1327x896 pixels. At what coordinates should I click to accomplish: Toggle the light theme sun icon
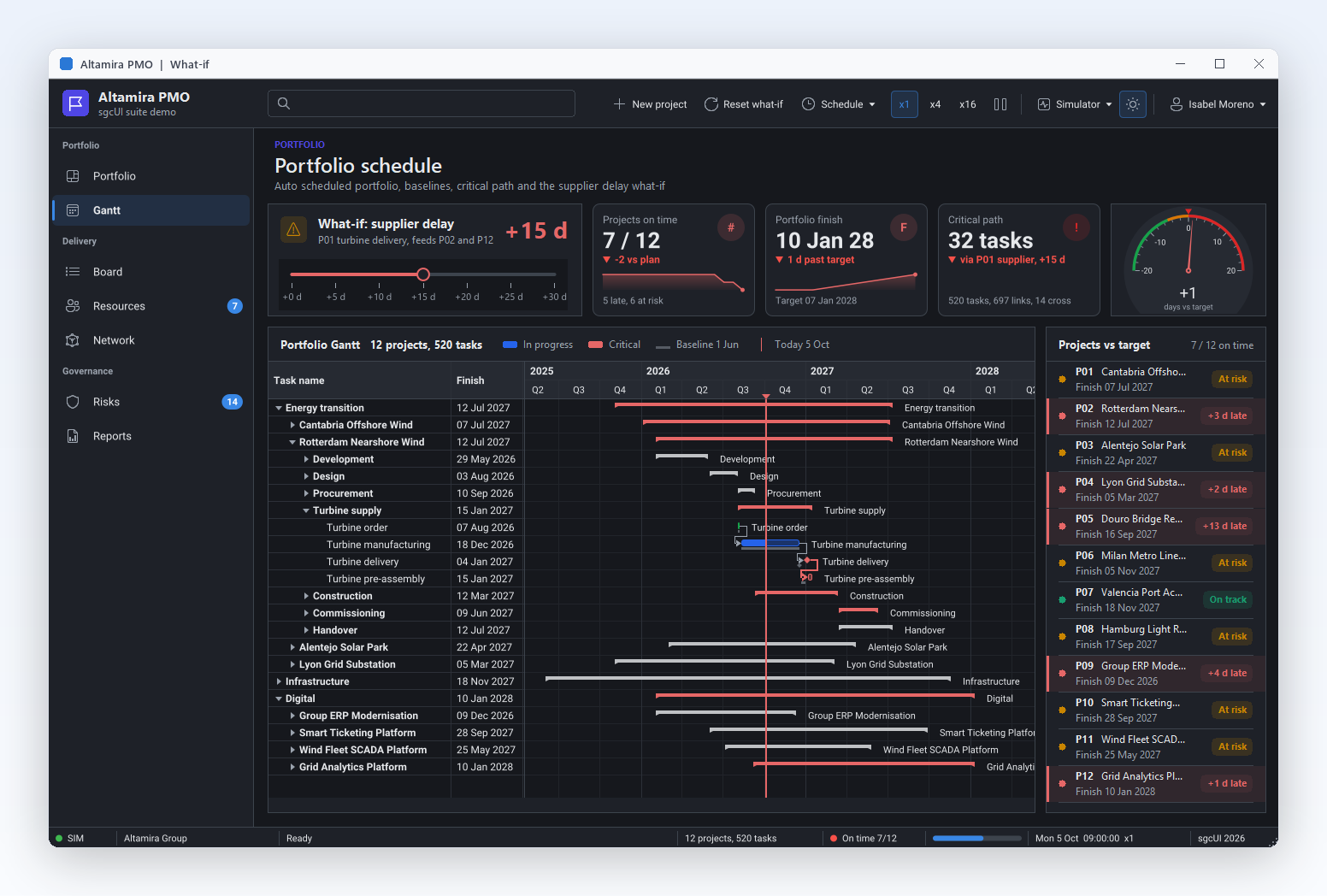coord(1133,104)
